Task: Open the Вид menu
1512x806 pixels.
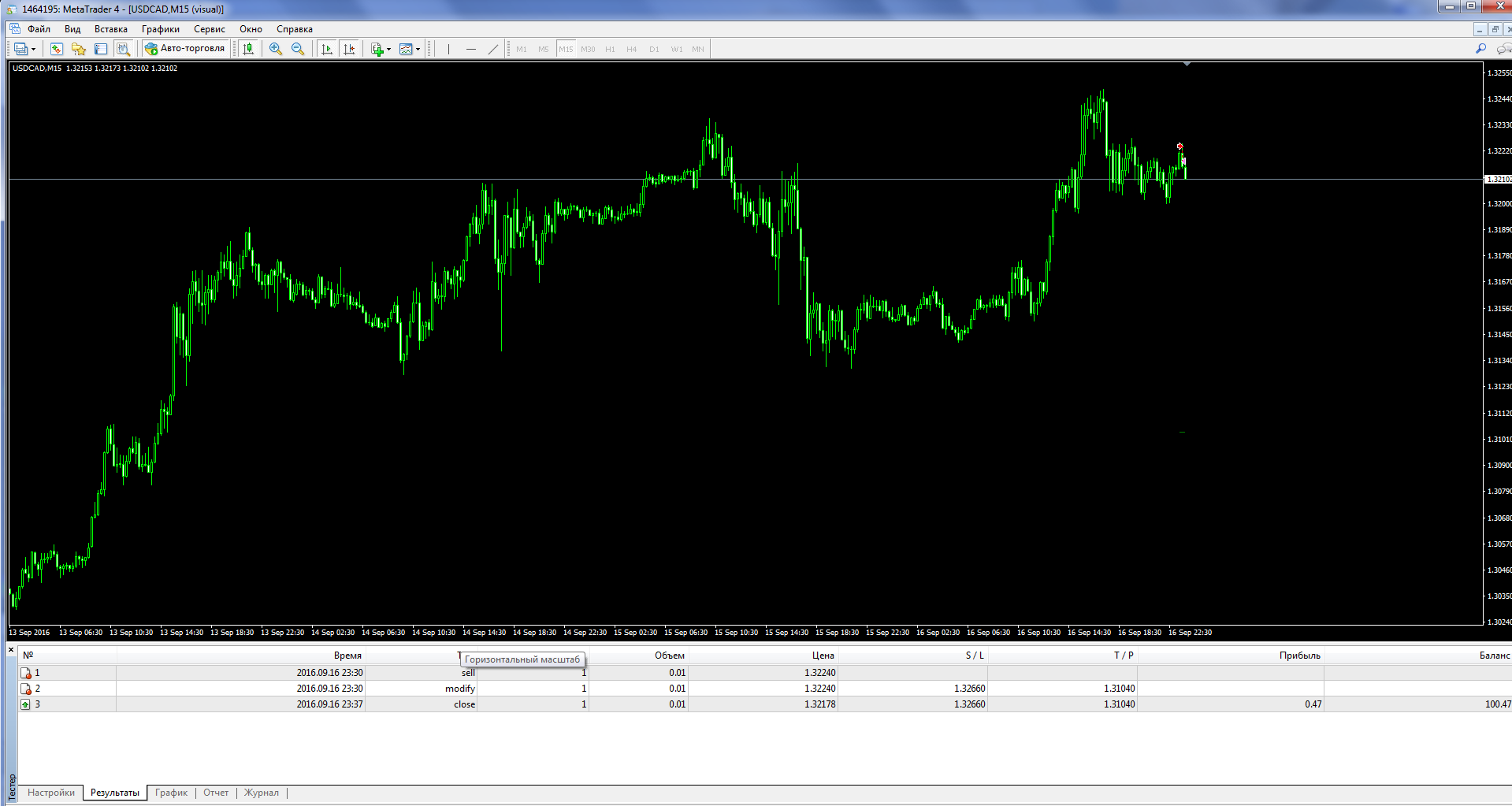Action: (72, 29)
